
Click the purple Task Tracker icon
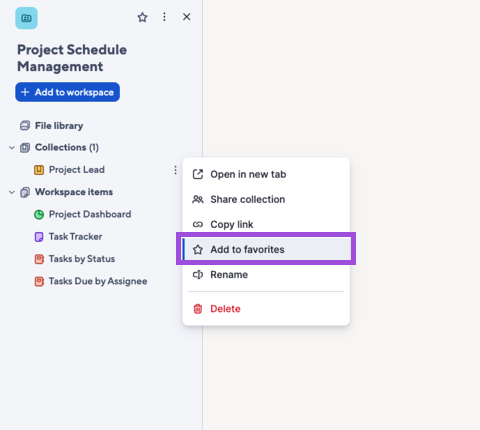point(39,237)
